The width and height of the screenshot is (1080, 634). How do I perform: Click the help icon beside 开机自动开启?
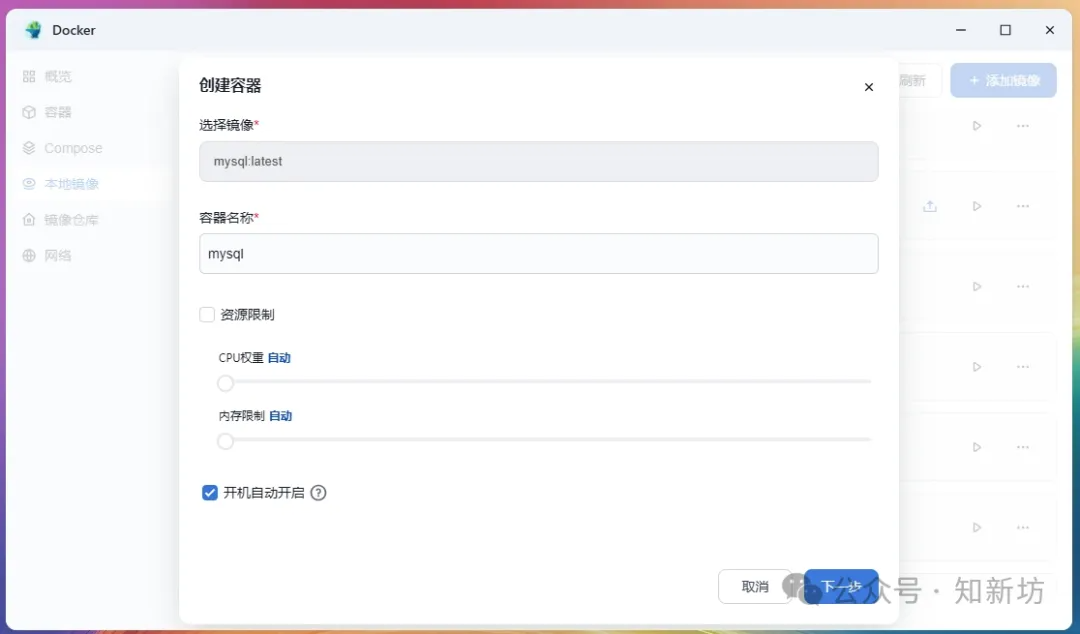pyautogui.click(x=318, y=493)
